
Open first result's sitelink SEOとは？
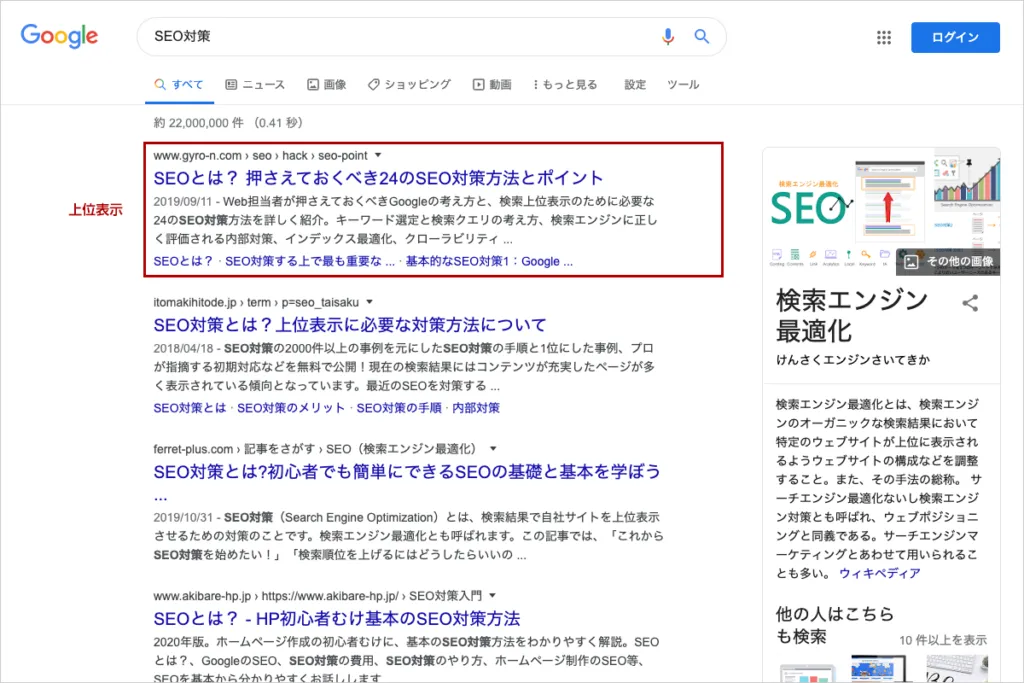pyautogui.click(x=183, y=261)
